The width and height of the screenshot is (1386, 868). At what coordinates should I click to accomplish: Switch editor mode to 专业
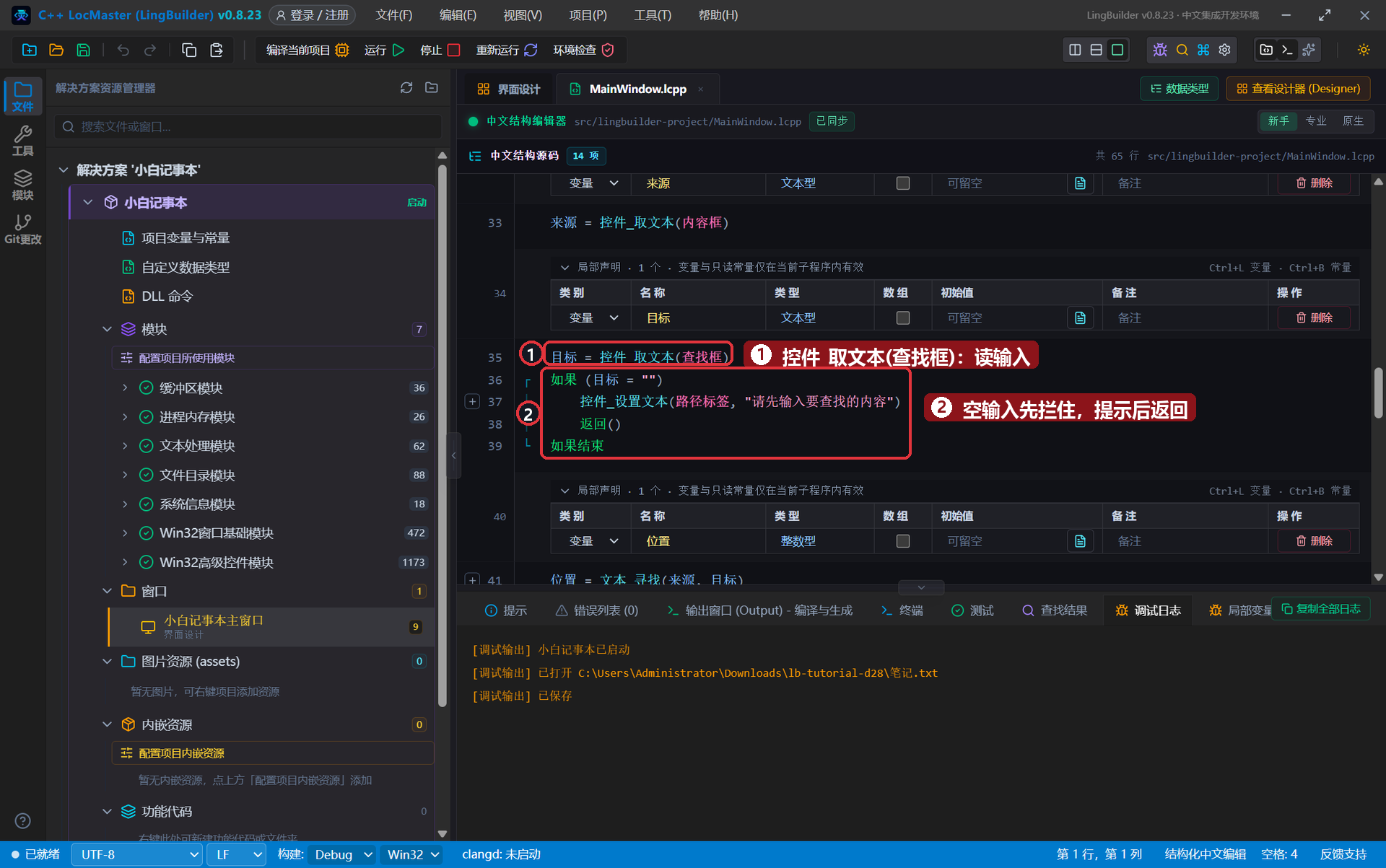tap(1316, 120)
